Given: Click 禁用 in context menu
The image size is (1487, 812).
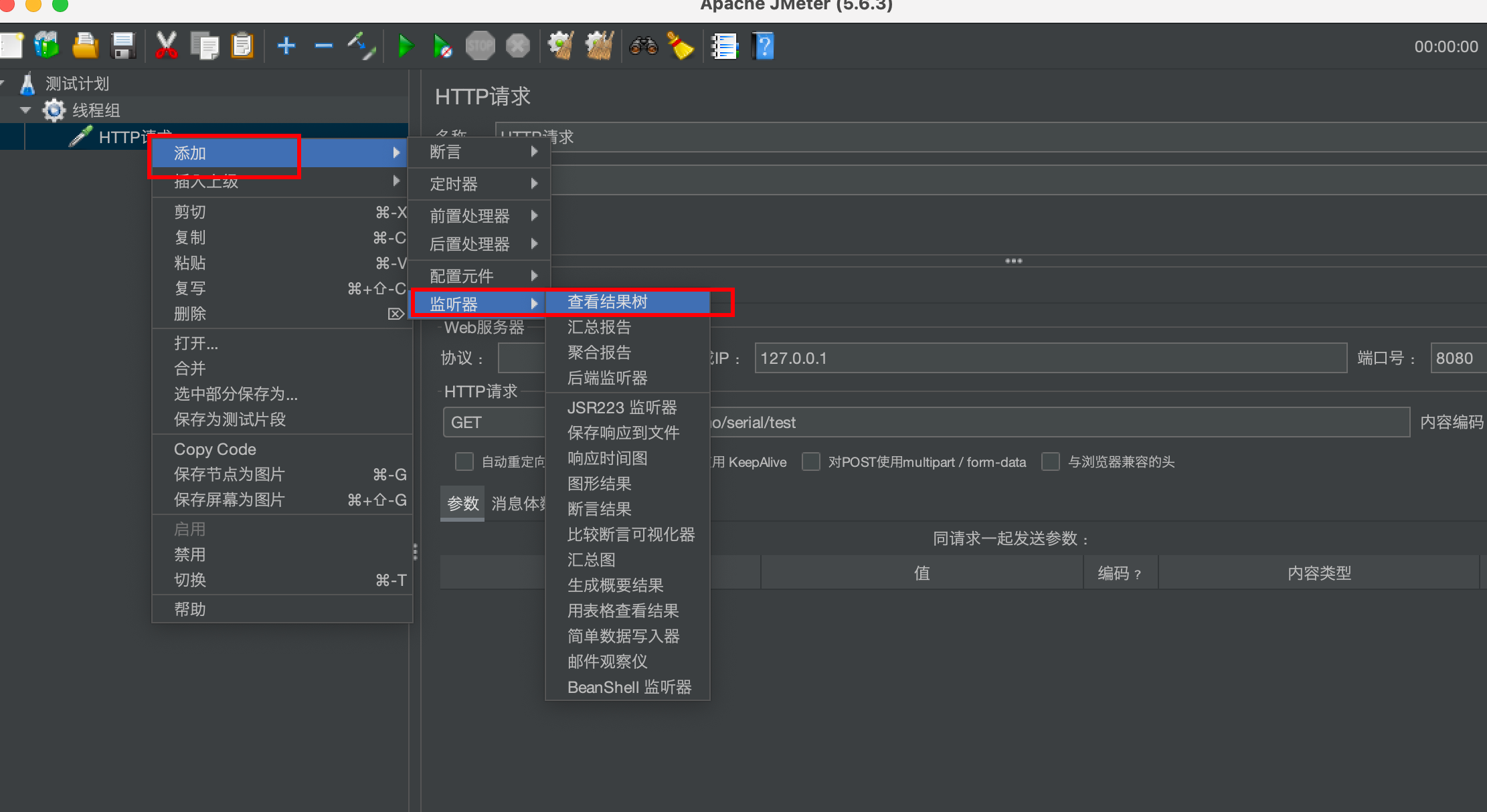Looking at the screenshot, I should [x=281, y=554].
